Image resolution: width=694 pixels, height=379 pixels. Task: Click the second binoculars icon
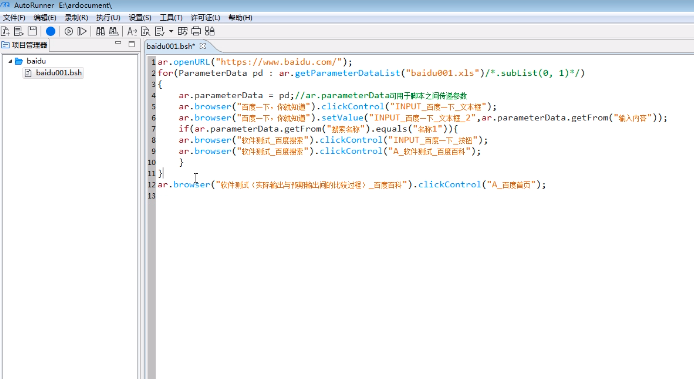point(114,31)
